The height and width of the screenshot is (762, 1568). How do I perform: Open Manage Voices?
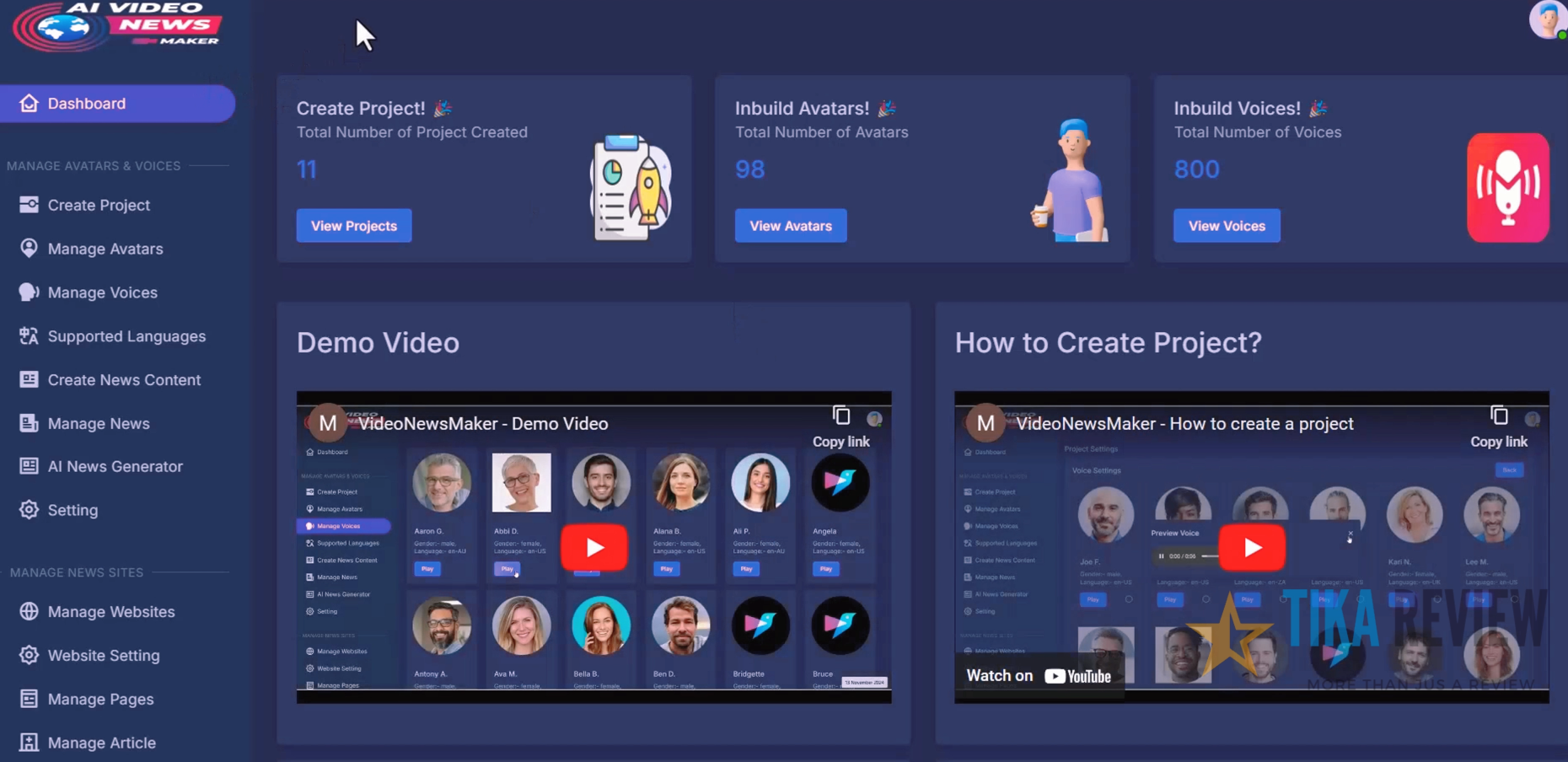click(102, 292)
